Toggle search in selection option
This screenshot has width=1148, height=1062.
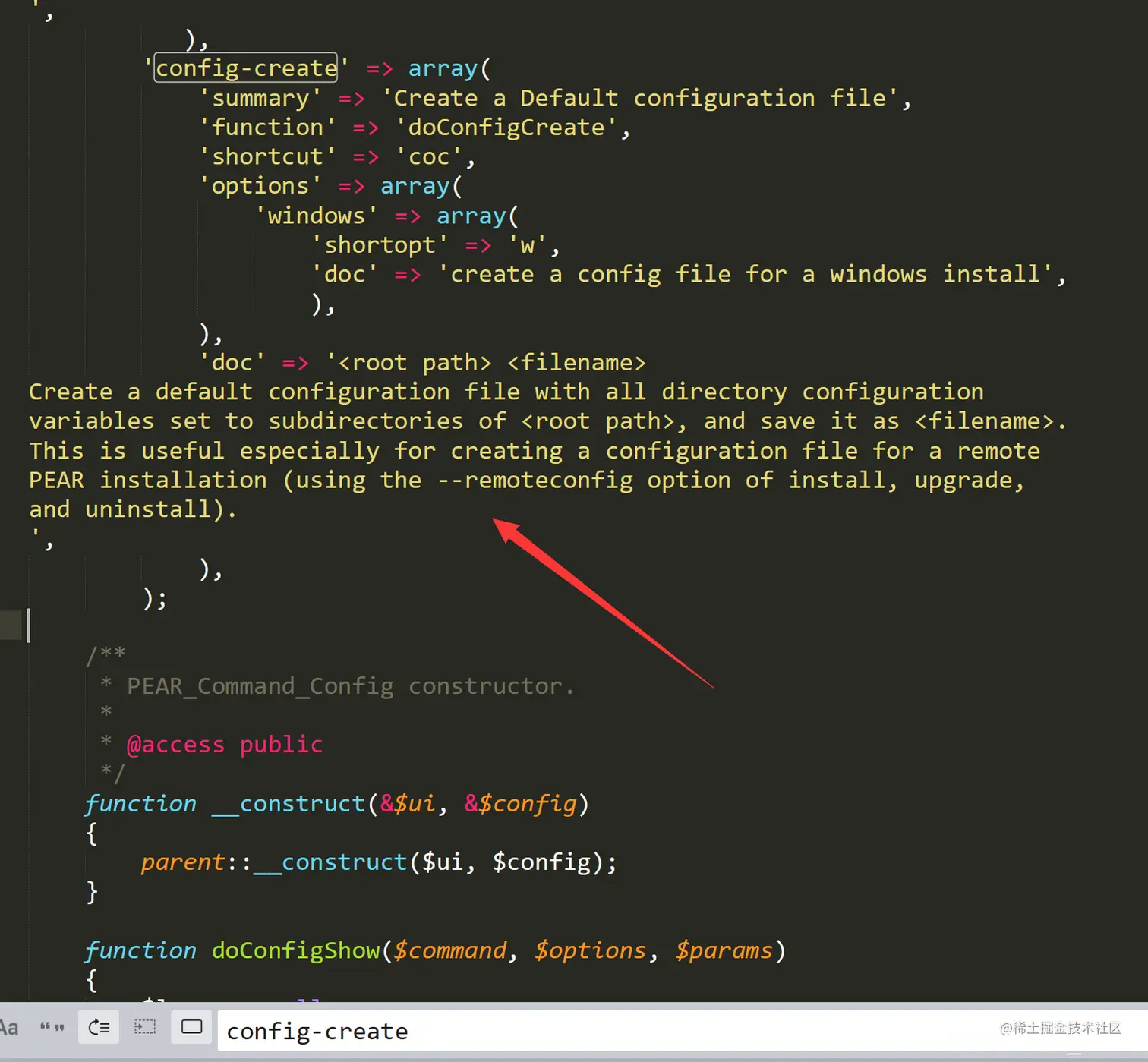click(x=144, y=1028)
